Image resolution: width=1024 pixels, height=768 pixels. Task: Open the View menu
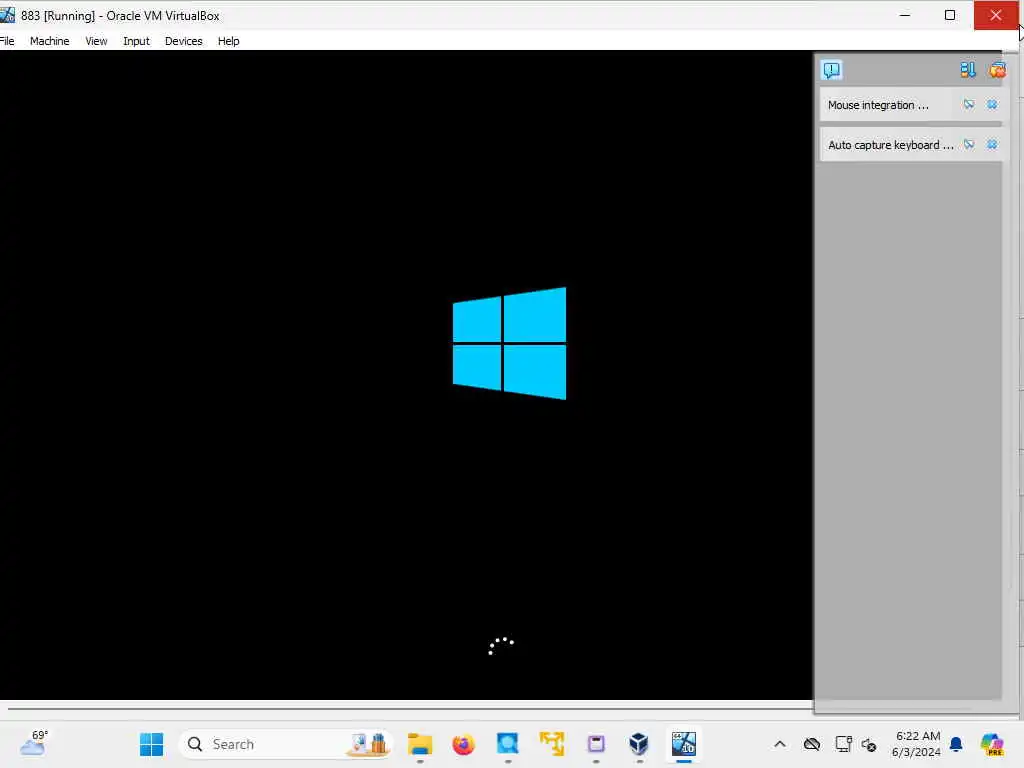point(96,40)
